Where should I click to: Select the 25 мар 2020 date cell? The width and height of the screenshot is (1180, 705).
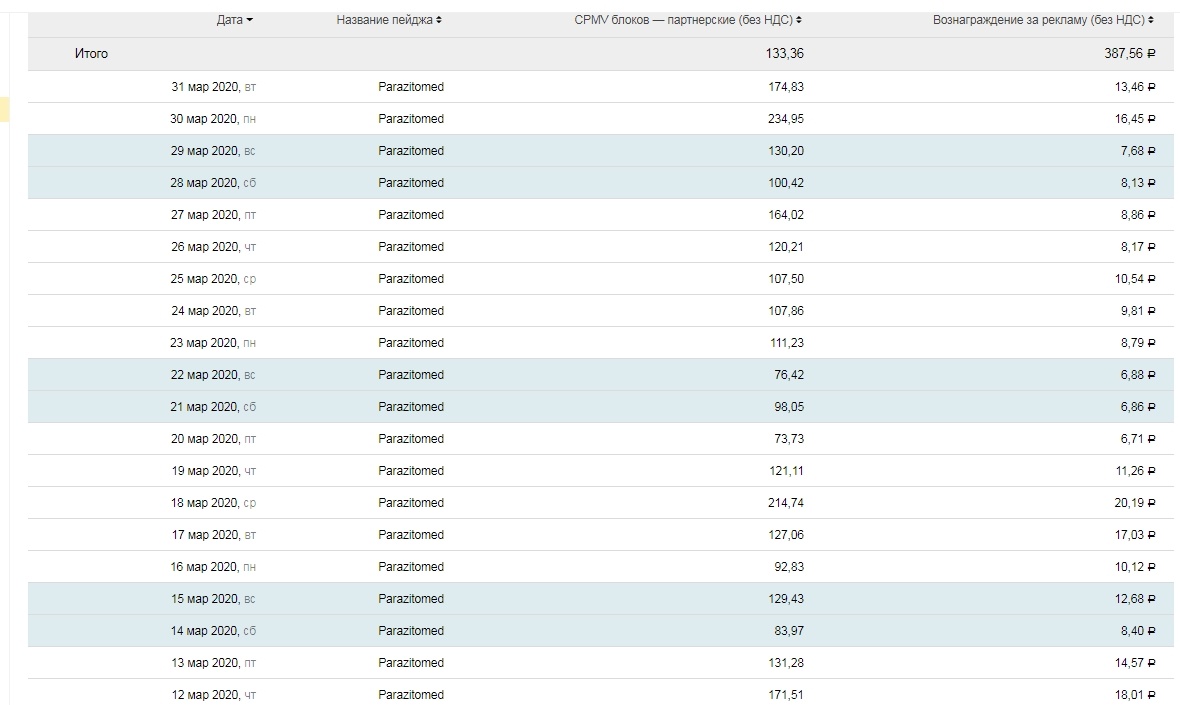pyautogui.click(x=213, y=279)
